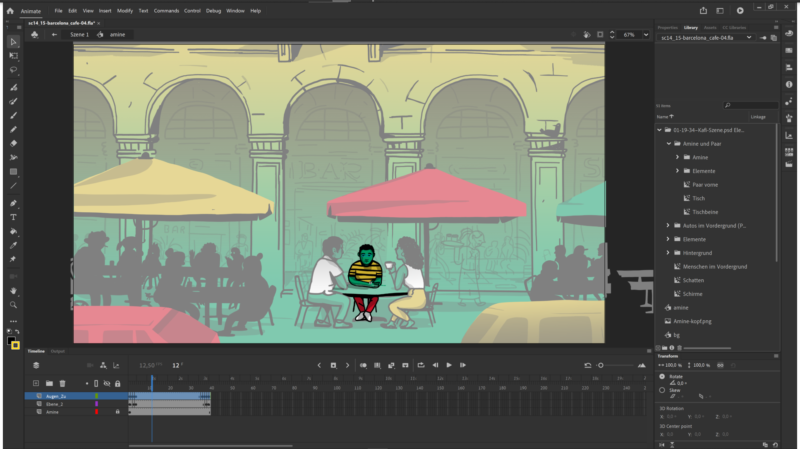The image size is (800, 449).
Task: Select the Rotate radio option in Transform
Action: 662,376
